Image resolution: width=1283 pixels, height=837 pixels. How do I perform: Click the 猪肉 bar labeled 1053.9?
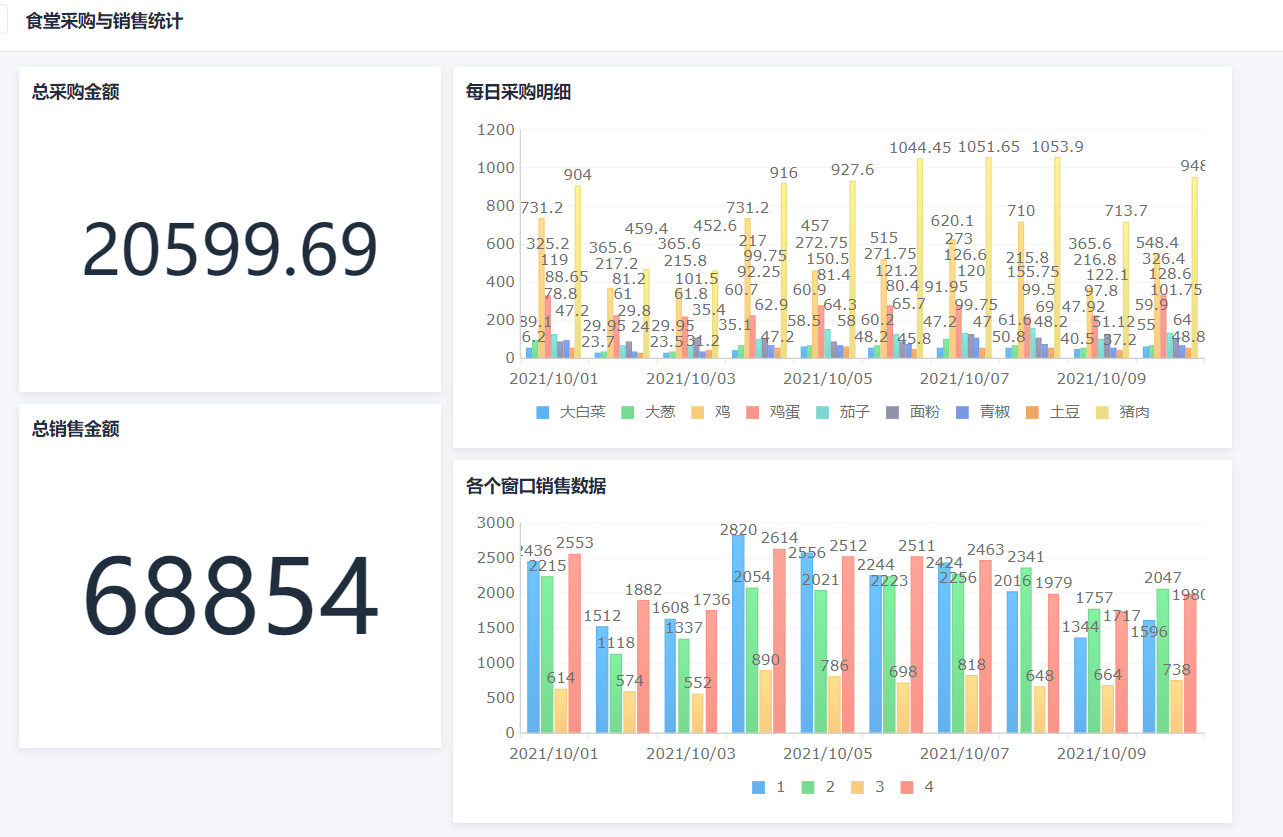pos(1057,260)
